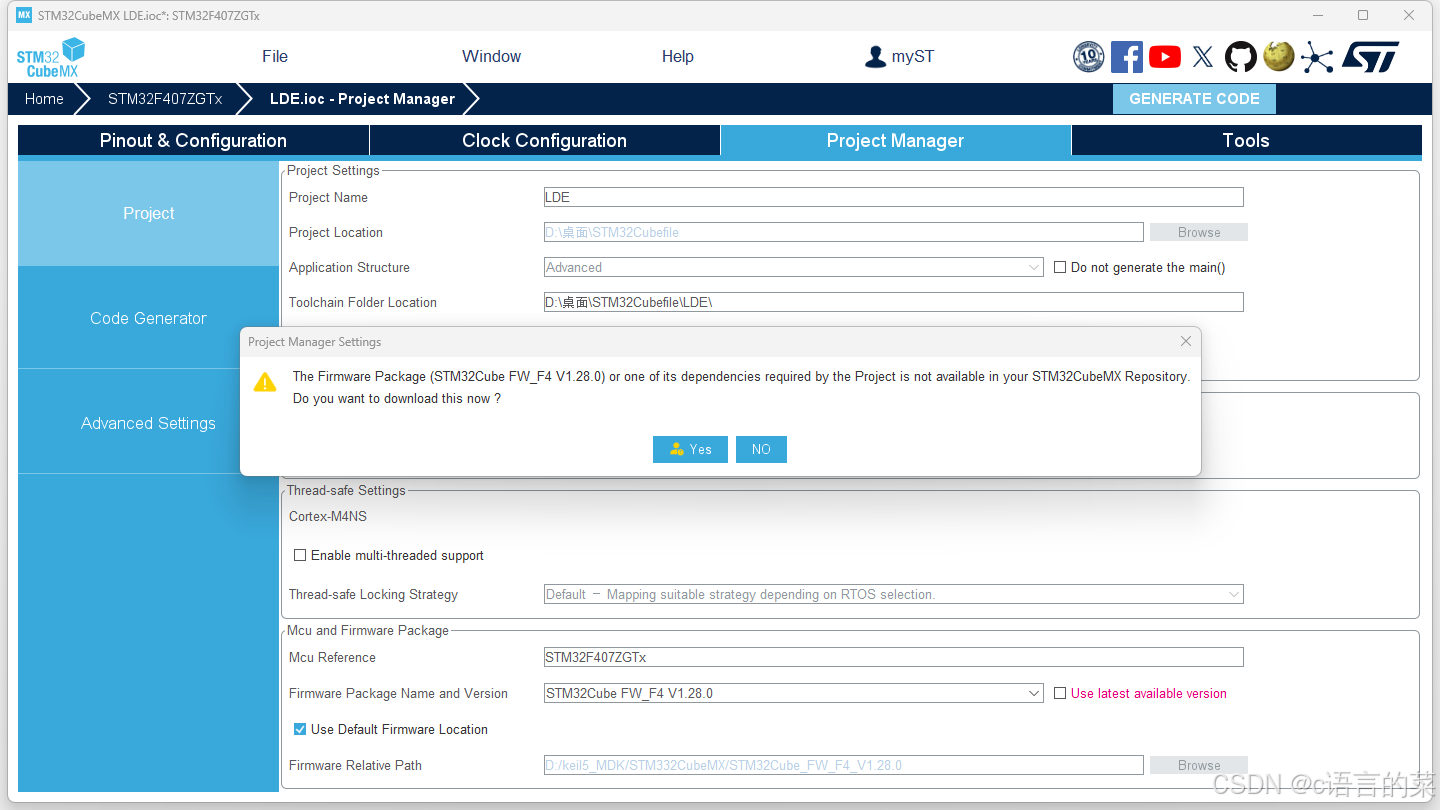The height and width of the screenshot is (810, 1440).
Task: Click Browse next to Project Location
Action: click(1199, 232)
